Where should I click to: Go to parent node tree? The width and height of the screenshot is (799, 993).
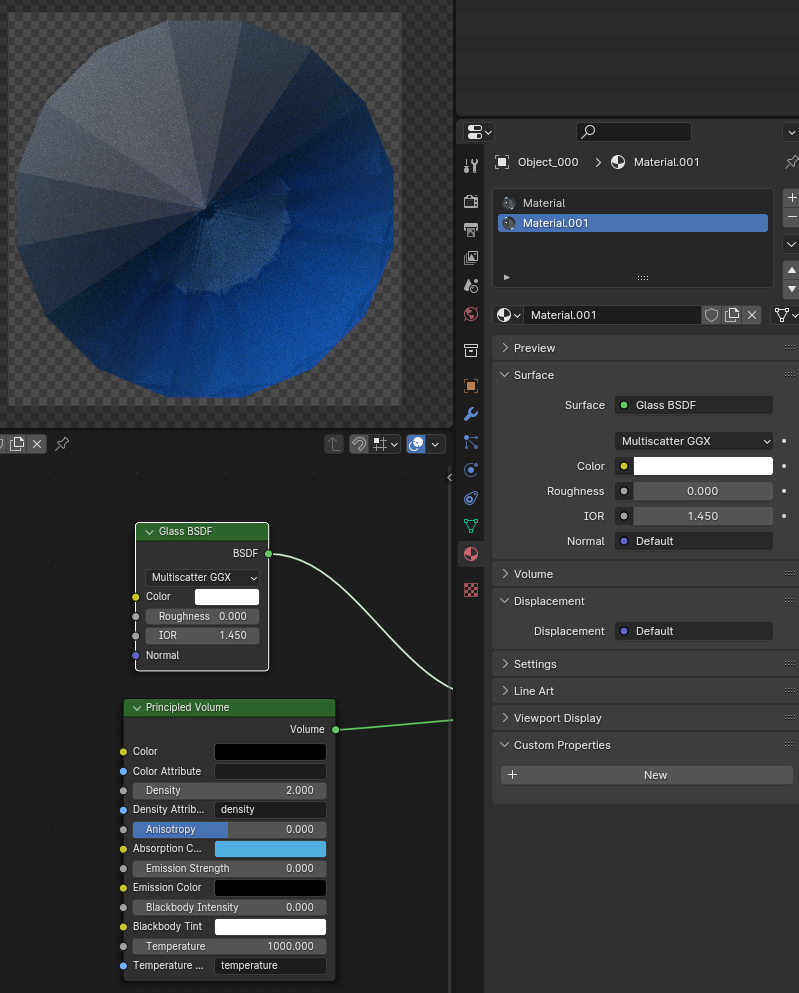(x=334, y=445)
